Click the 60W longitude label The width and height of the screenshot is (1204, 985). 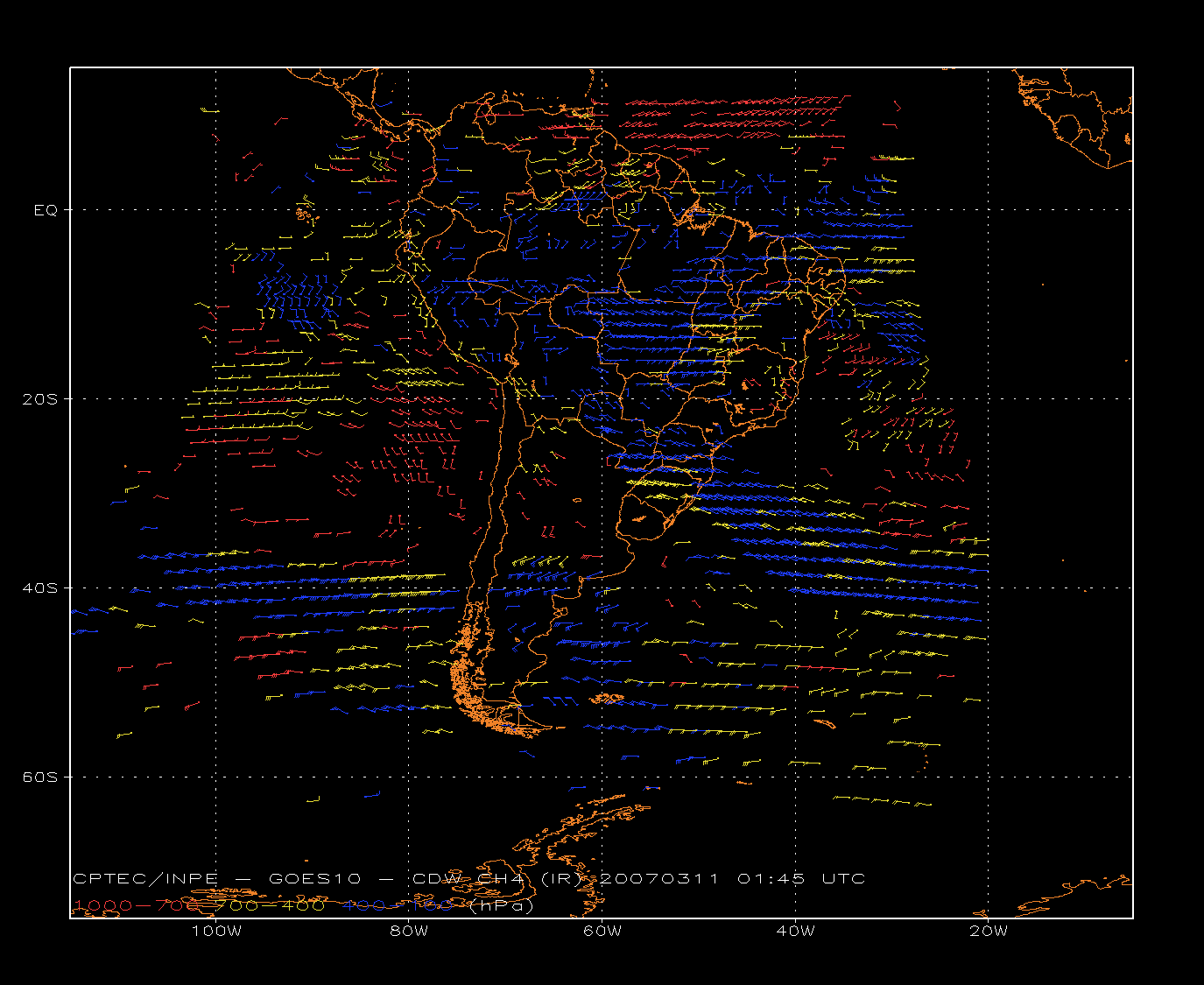point(602,932)
